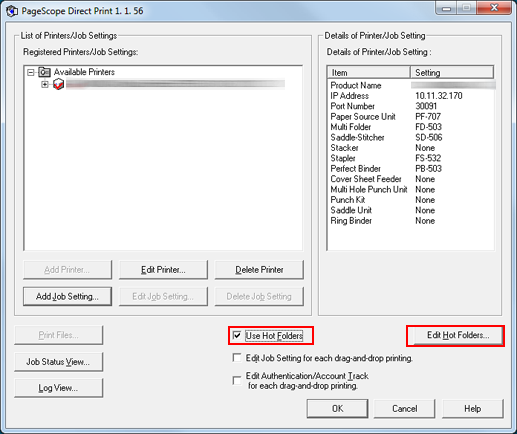Click the 30091 port value
Viewport: 517px width, 434px height.
tap(426, 106)
